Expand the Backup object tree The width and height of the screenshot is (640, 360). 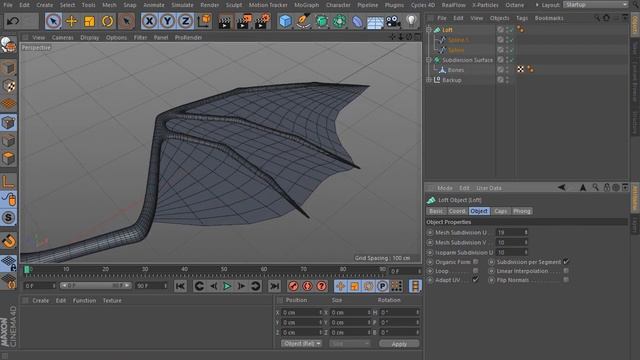click(x=429, y=80)
